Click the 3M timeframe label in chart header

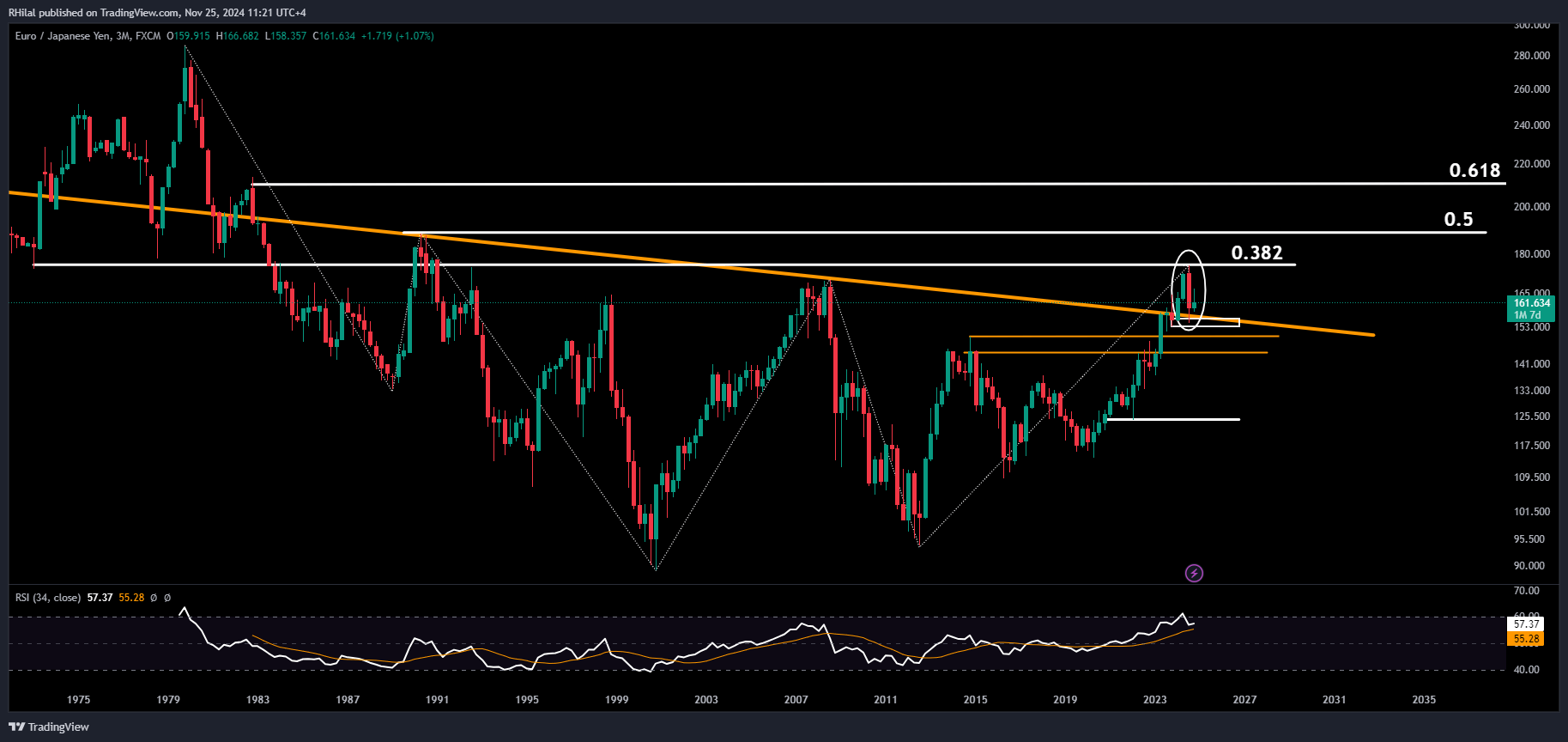(123, 36)
